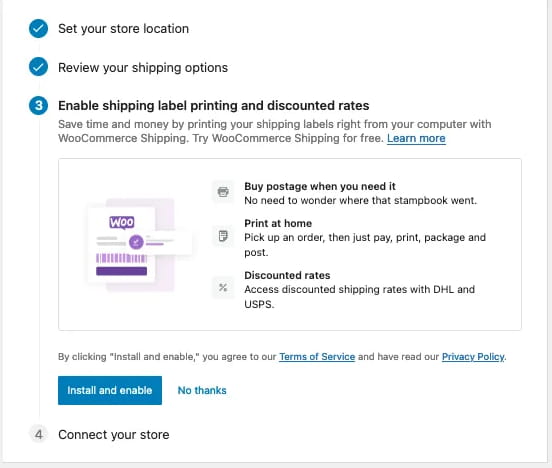Click the postage icon next to Buy postage
The image size is (552, 468).
(x=223, y=192)
